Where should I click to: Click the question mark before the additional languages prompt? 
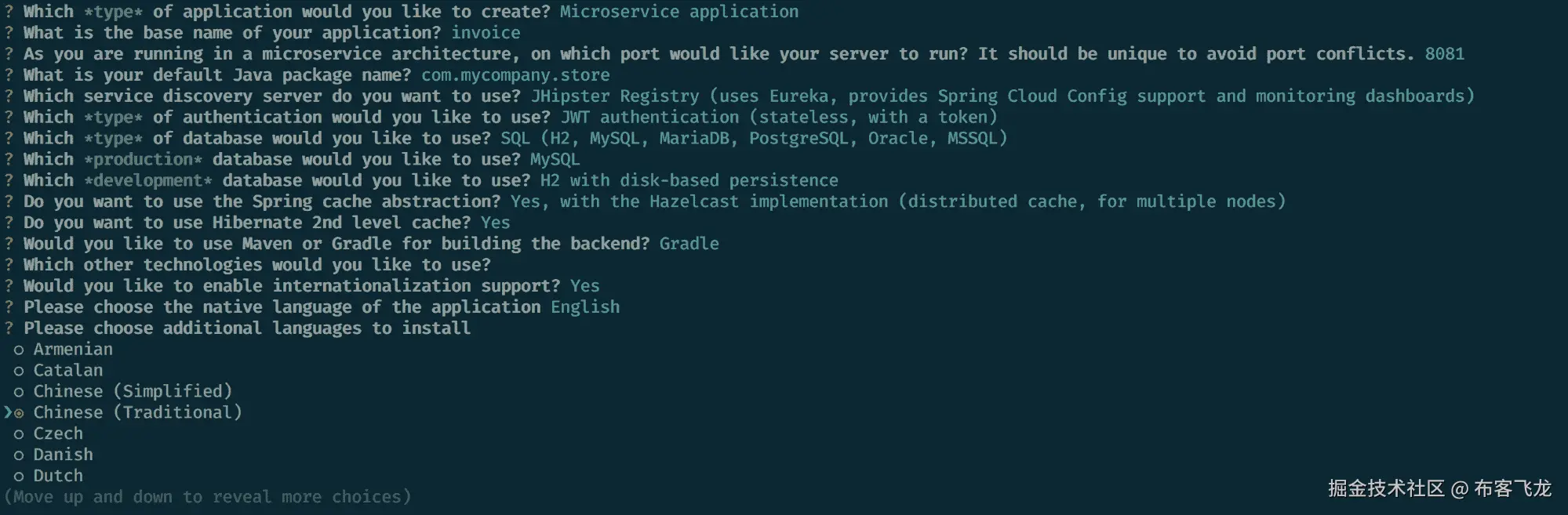[9, 328]
